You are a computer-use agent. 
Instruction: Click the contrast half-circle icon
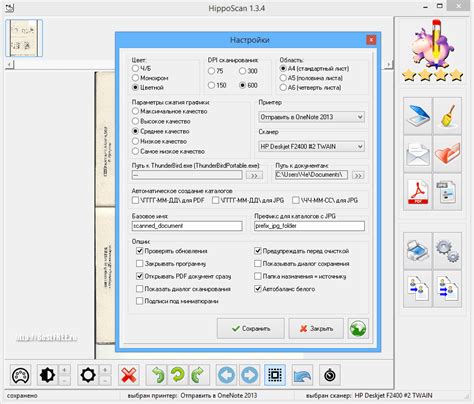pyautogui.click(x=47, y=375)
